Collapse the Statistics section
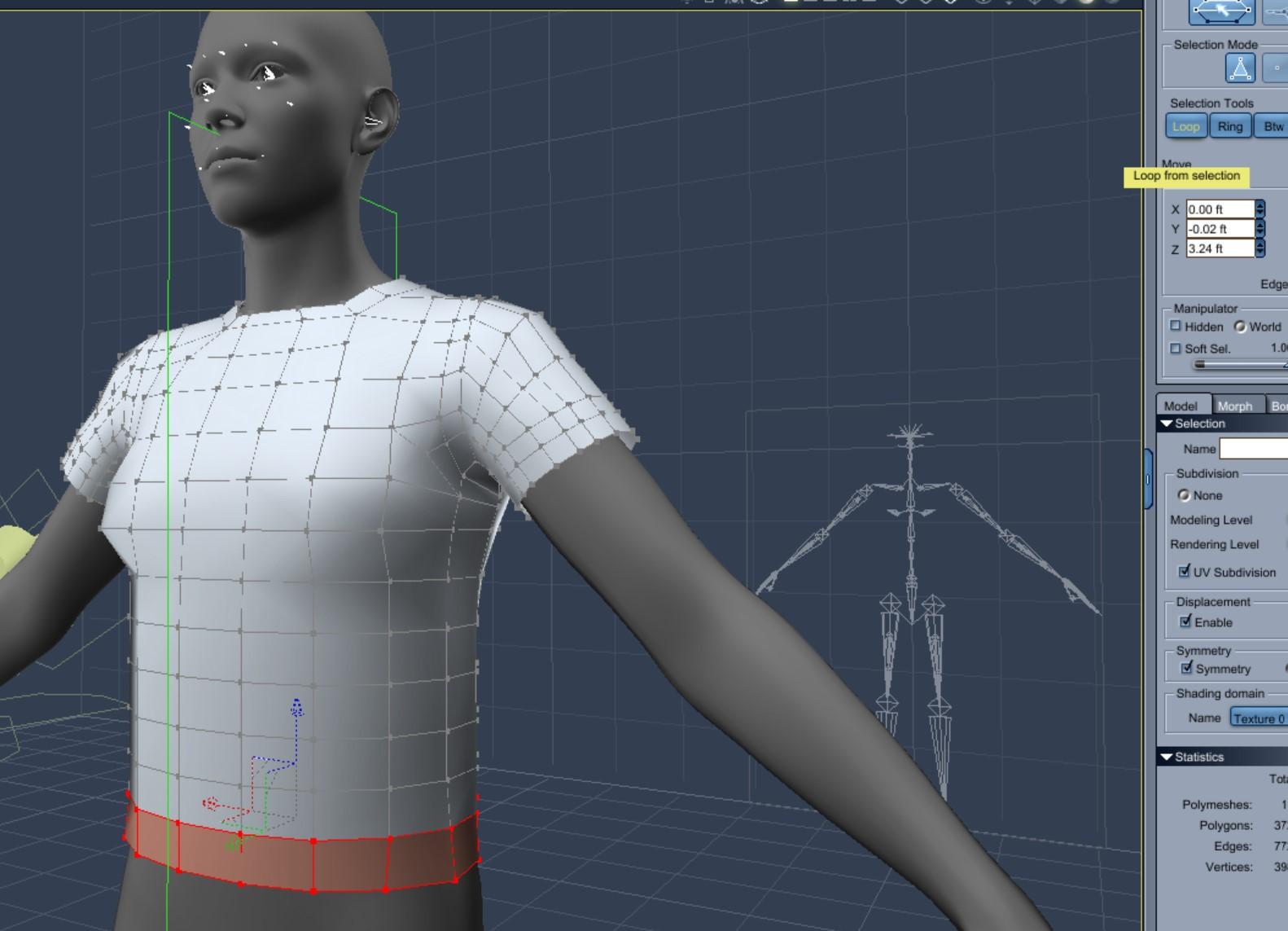Image resolution: width=1288 pixels, height=931 pixels. point(1167,758)
